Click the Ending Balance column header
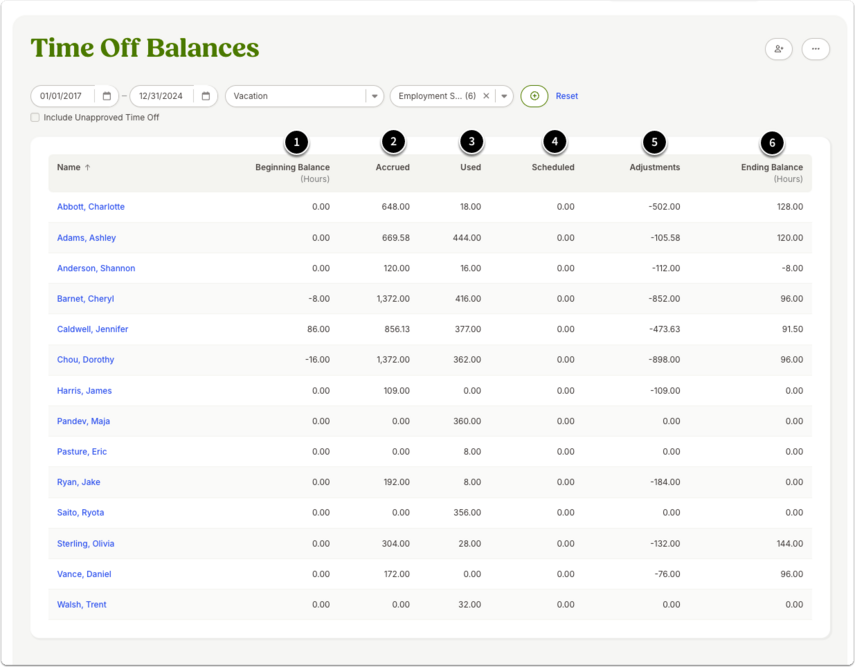 (772, 167)
